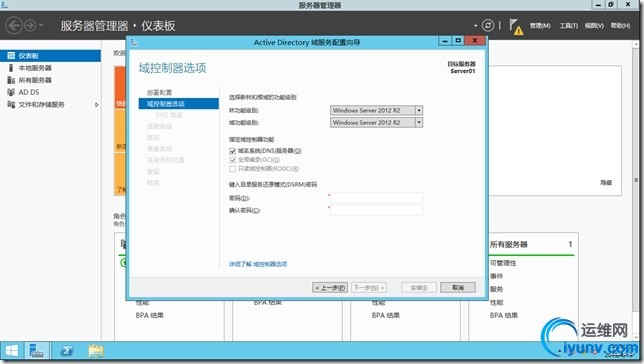The height and width of the screenshot is (364, 644).
Task: Click the back navigation arrow
Action: pos(14,25)
